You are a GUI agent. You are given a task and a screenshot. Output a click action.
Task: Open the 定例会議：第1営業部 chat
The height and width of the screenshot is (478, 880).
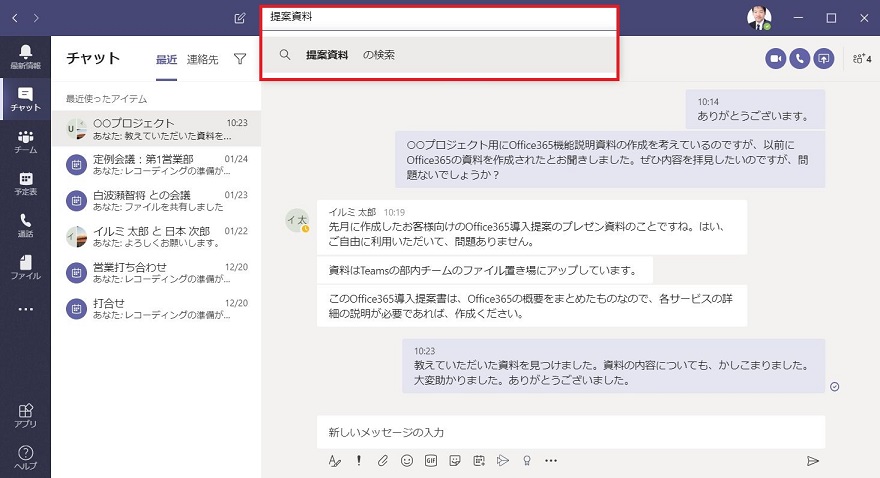coord(157,165)
